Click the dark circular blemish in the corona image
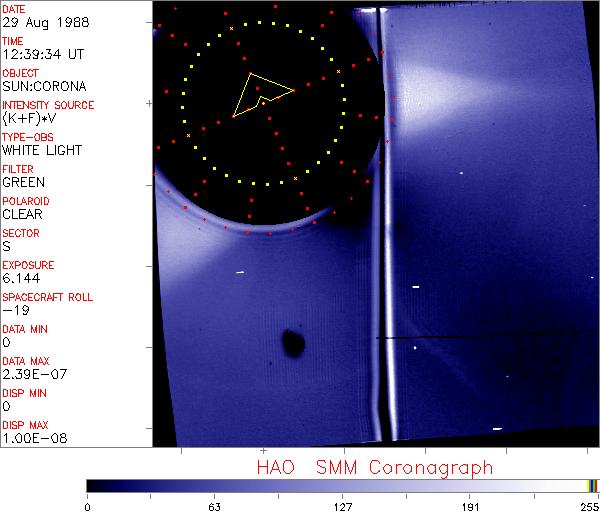This screenshot has width=600, height=512. [293, 344]
